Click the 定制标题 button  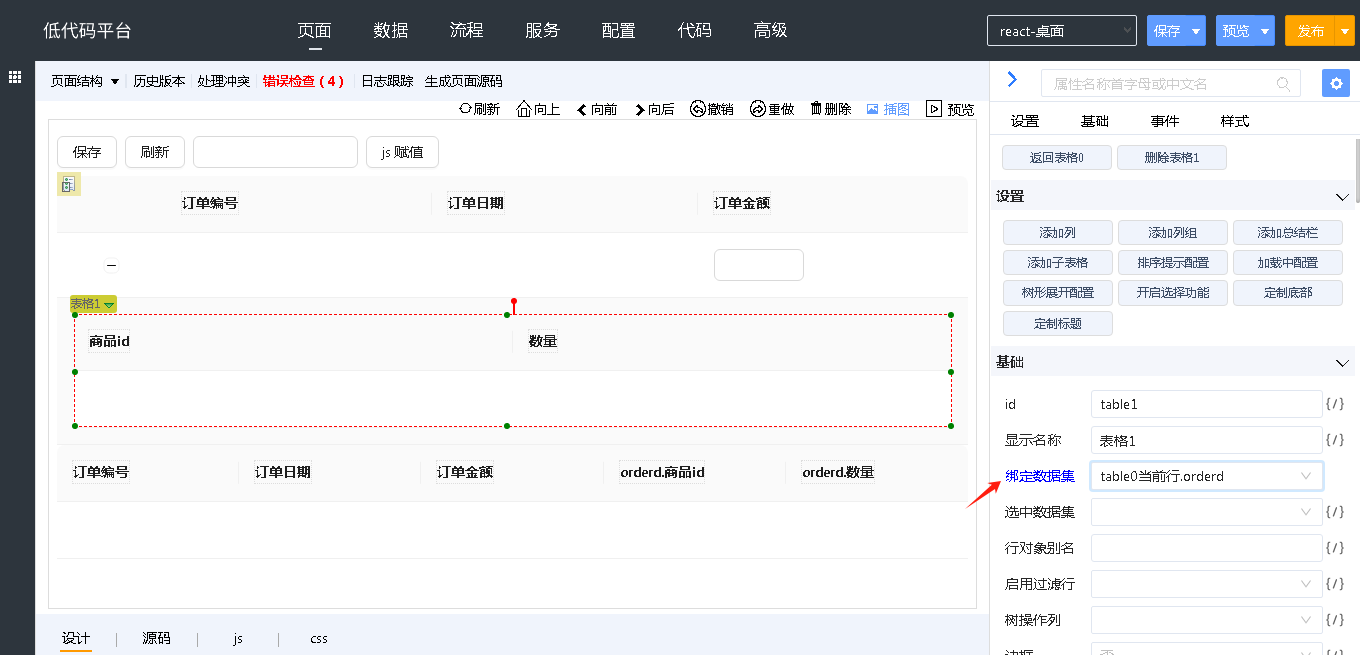1058,323
